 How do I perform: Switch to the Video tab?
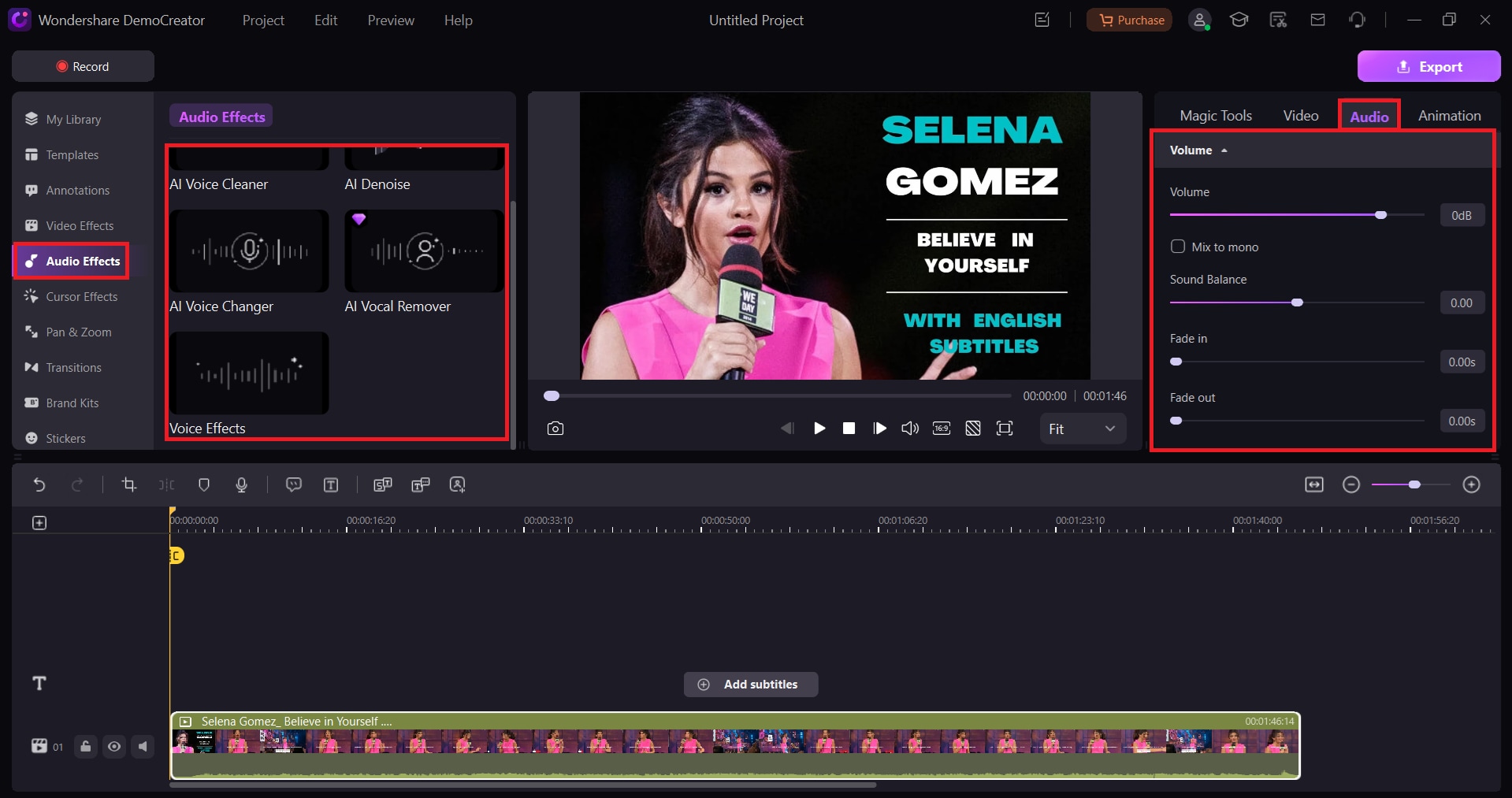1301,116
